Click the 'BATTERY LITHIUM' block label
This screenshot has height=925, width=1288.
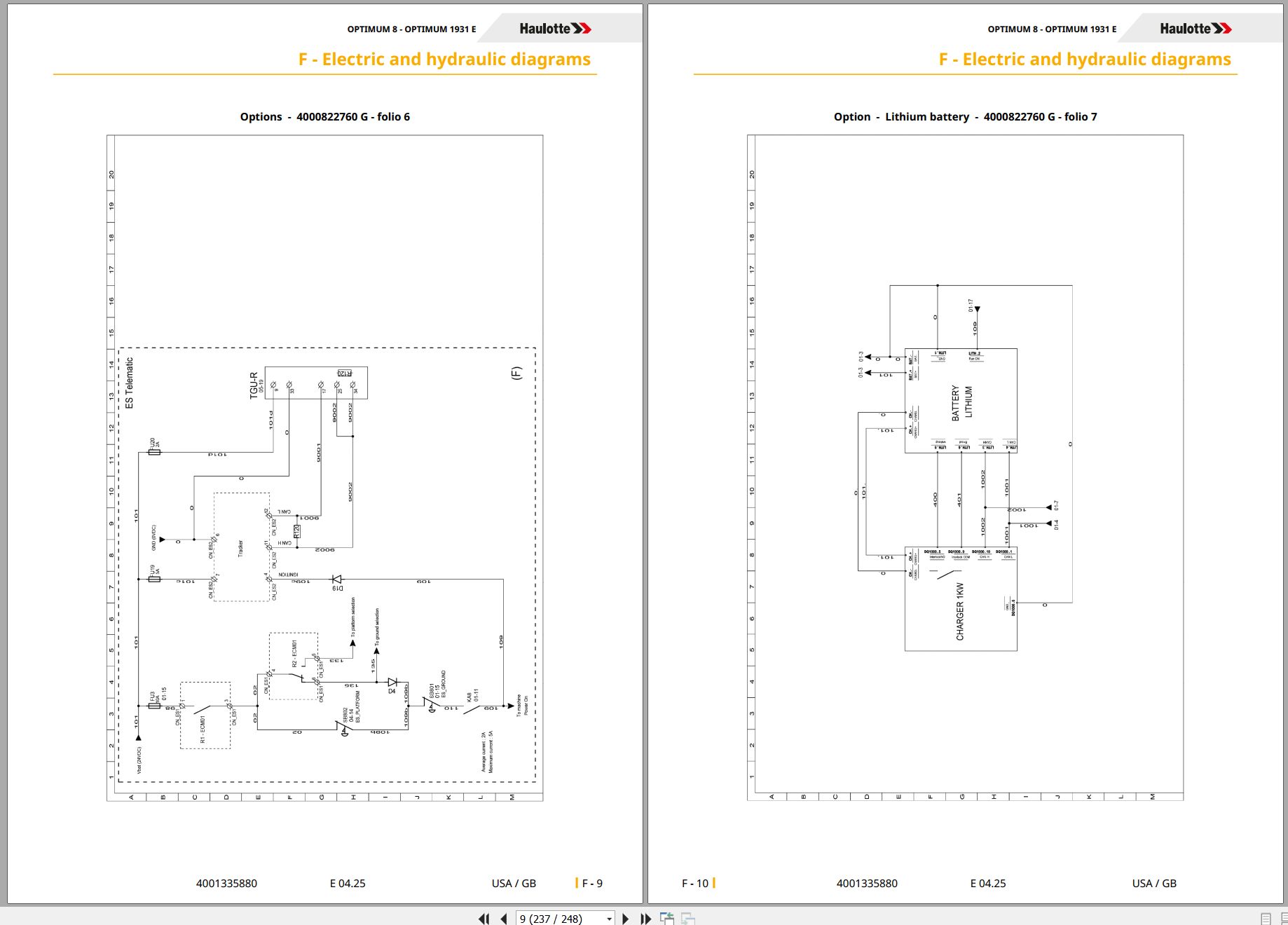click(961, 402)
